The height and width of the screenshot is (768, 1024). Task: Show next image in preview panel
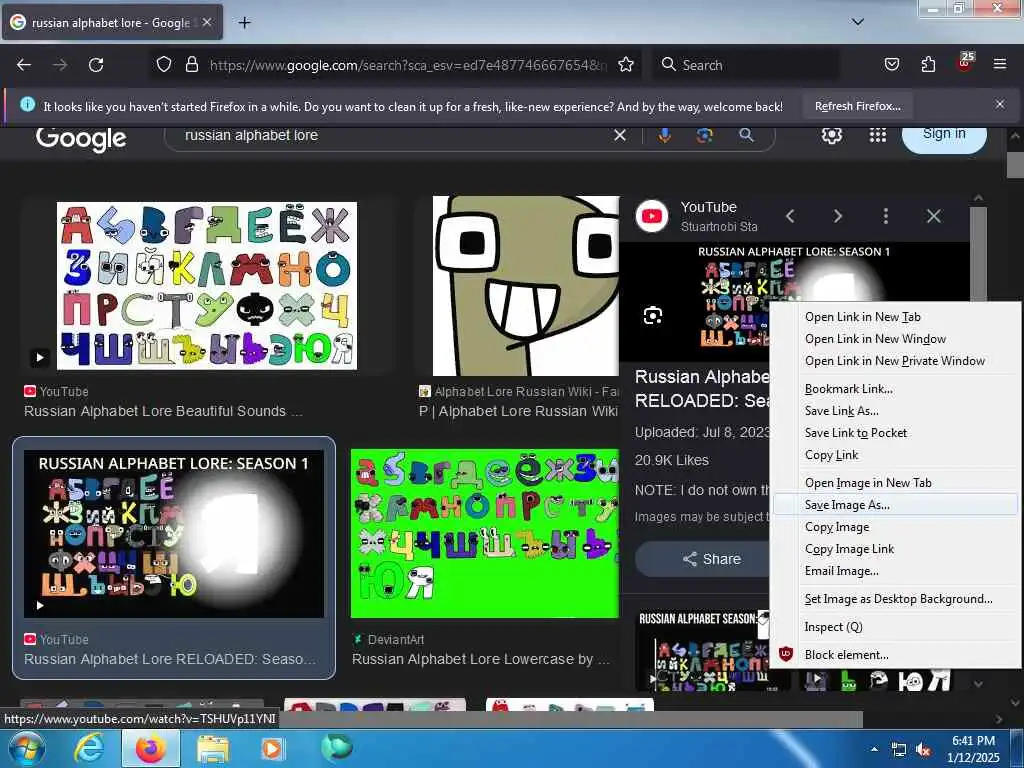(x=838, y=216)
